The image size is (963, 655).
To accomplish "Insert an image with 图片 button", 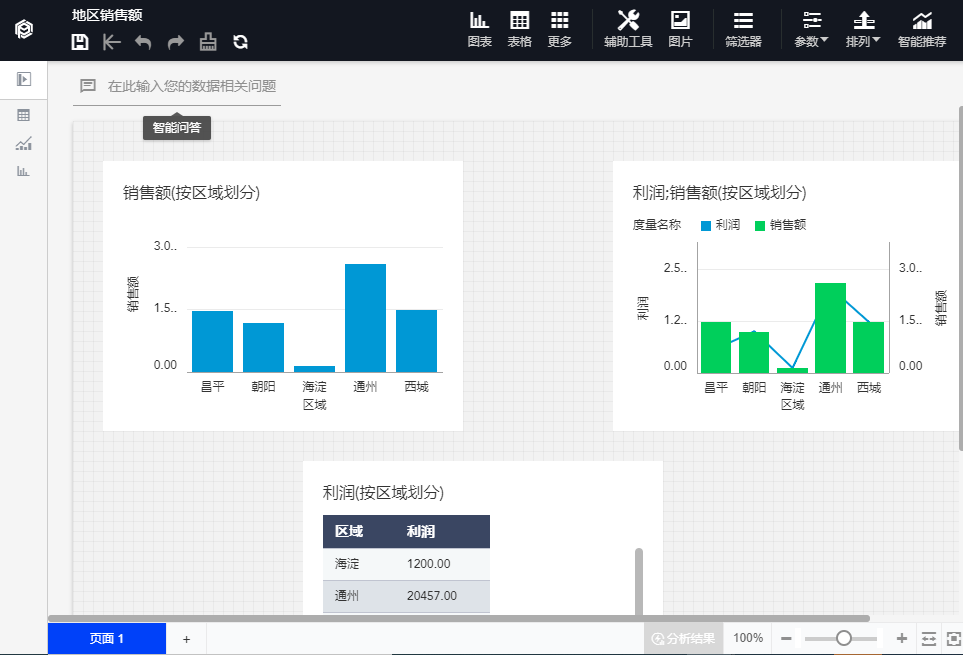I will pos(680,29).
